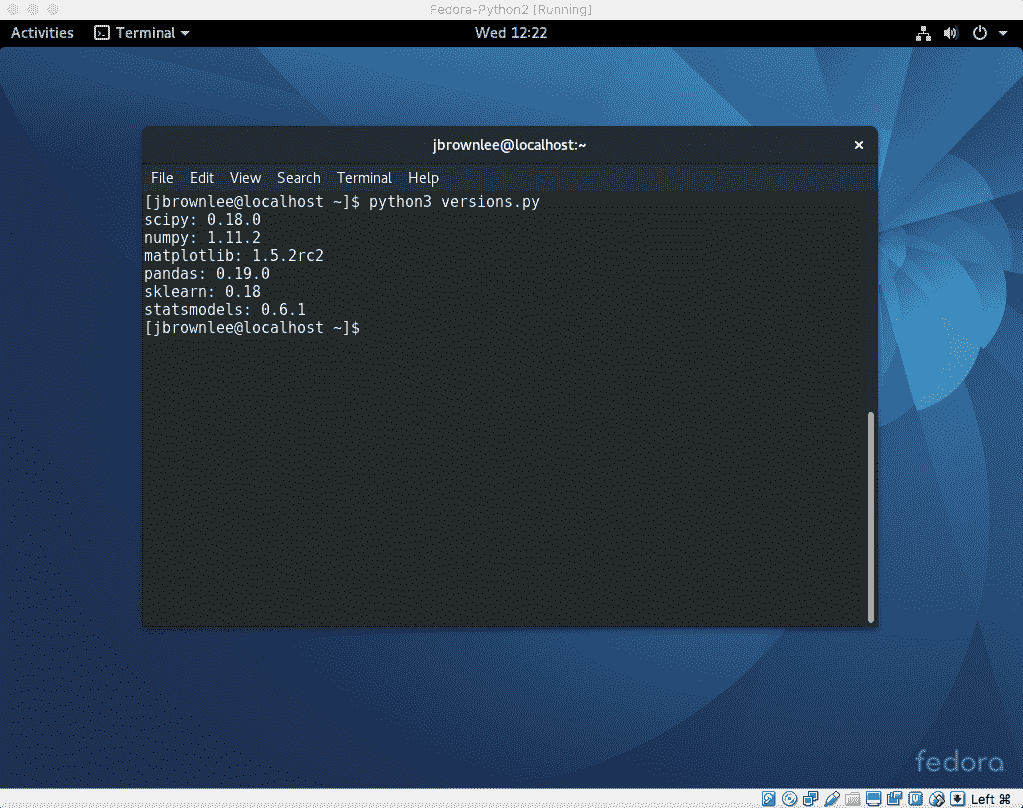Click the VirtualBox display monitor icon
The width and height of the screenshot is (1023, 808).
click(x=874, y=799)
